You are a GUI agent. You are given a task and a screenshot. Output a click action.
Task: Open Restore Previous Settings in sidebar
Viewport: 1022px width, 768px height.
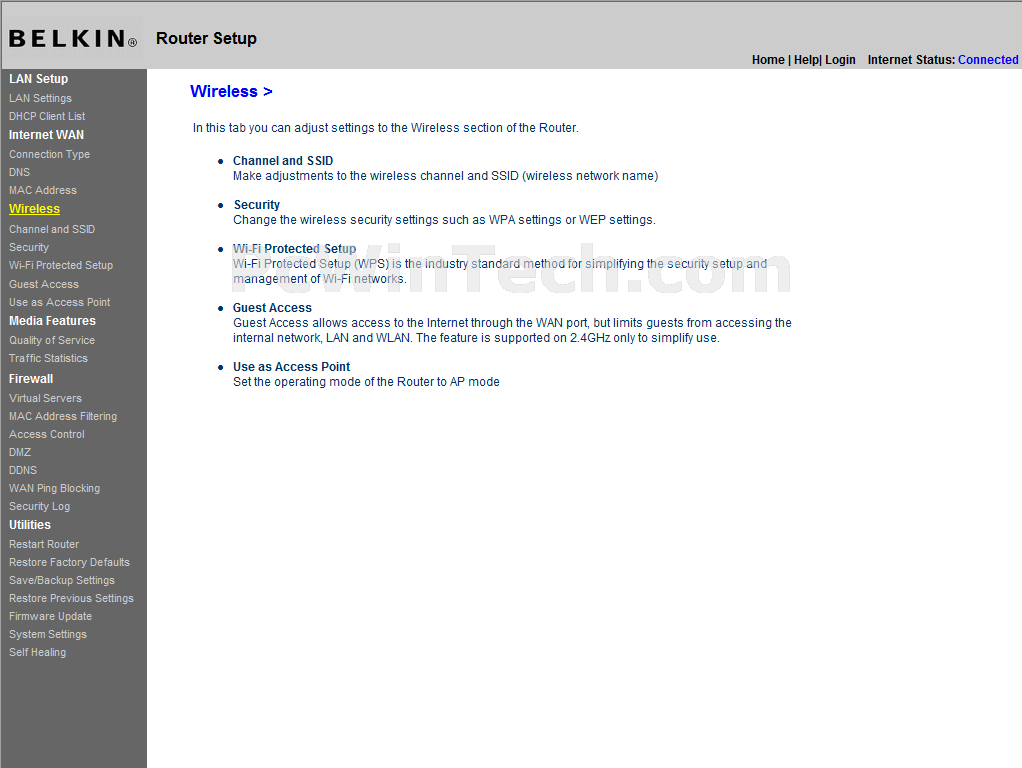(71, 598)
